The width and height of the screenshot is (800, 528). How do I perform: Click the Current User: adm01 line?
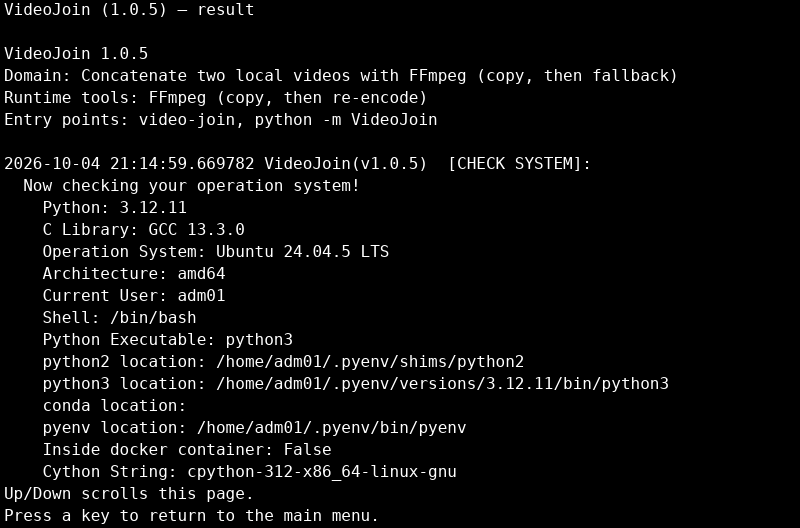pyautogui.click(x=134, y=295)
